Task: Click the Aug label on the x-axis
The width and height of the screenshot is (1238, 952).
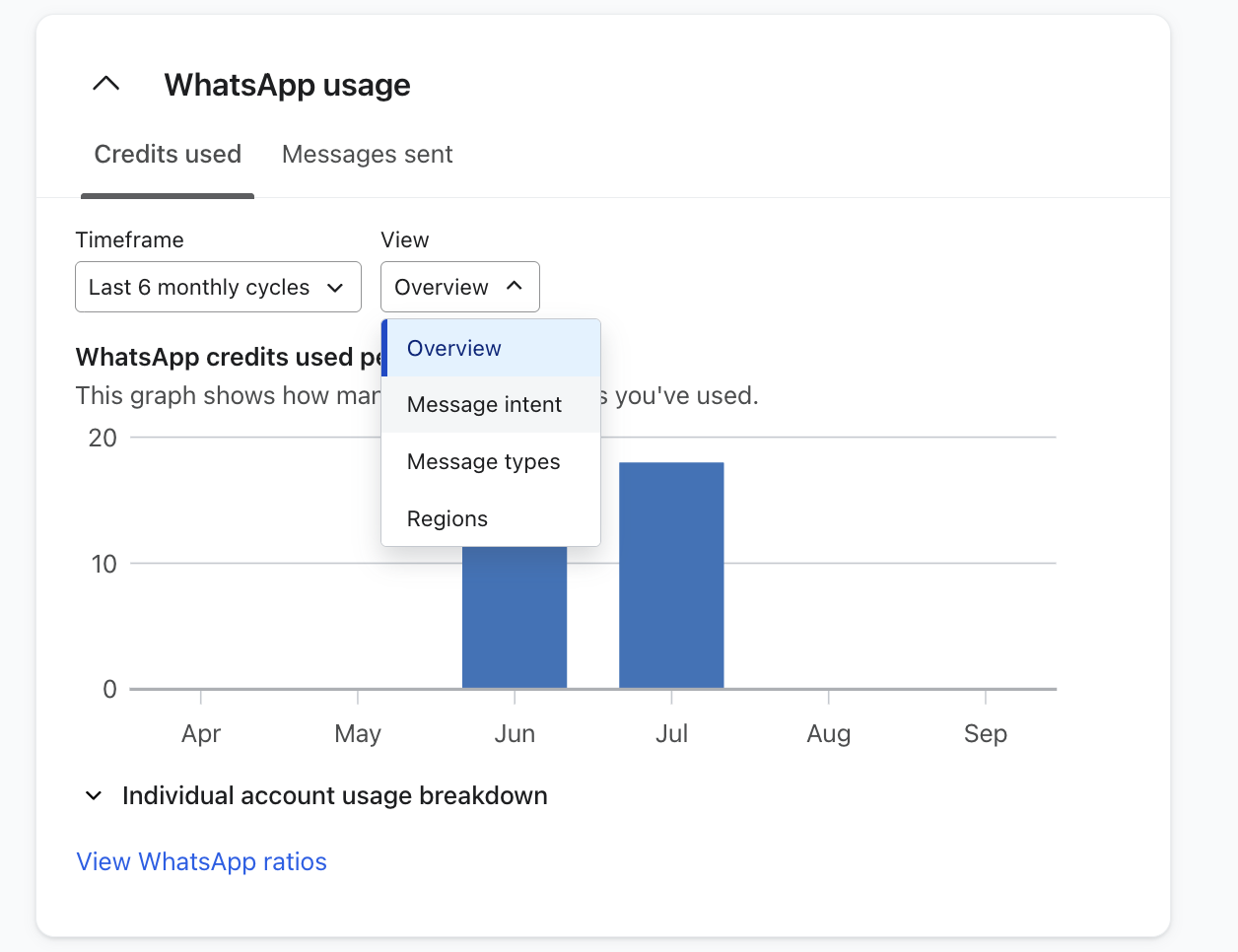Action: 828,734
